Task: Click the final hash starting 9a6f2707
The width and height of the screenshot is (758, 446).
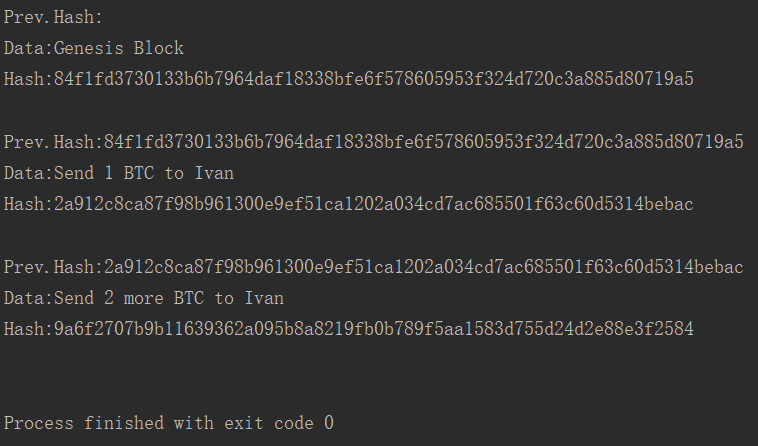Action: pyautogui.click(x=349, y=329)
